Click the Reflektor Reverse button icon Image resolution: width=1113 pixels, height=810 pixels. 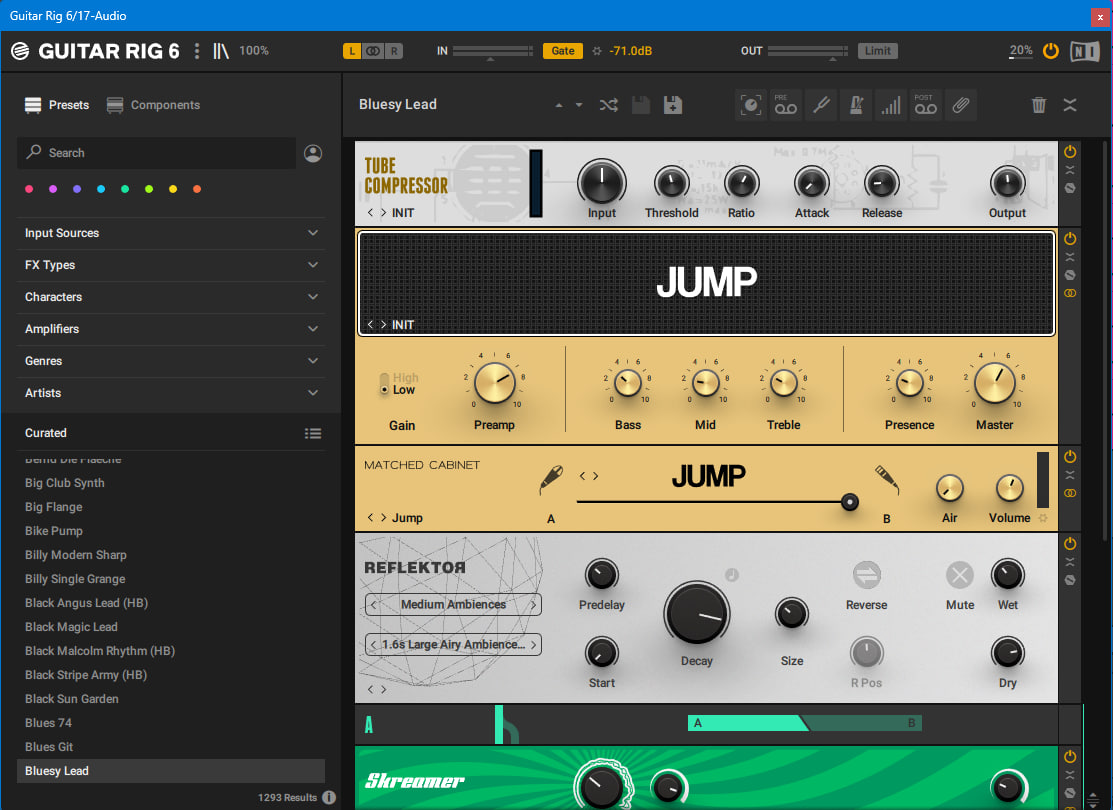(866, 575)
